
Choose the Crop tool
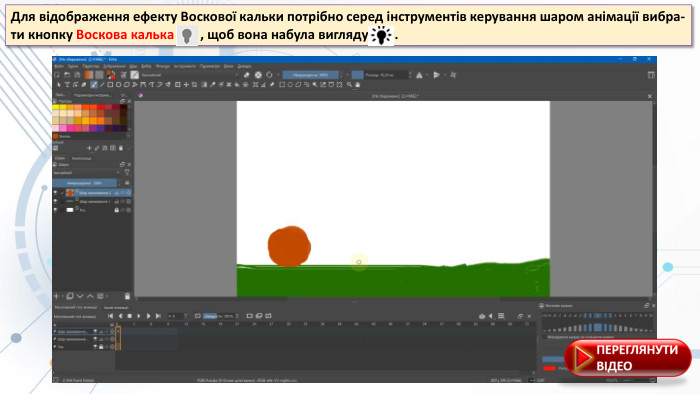(x=194, y=85)
